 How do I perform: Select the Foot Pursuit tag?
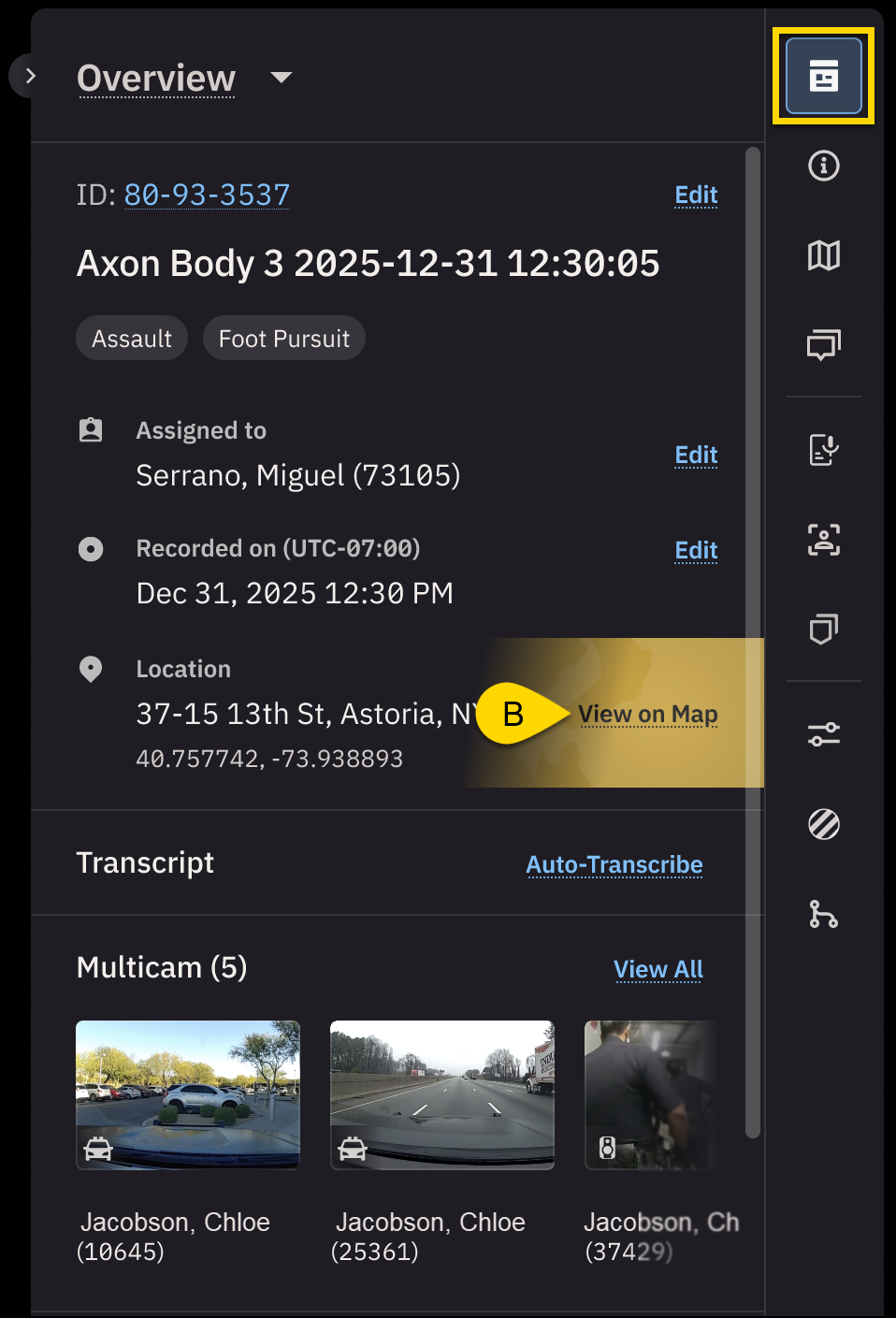[x=284, y=339]
